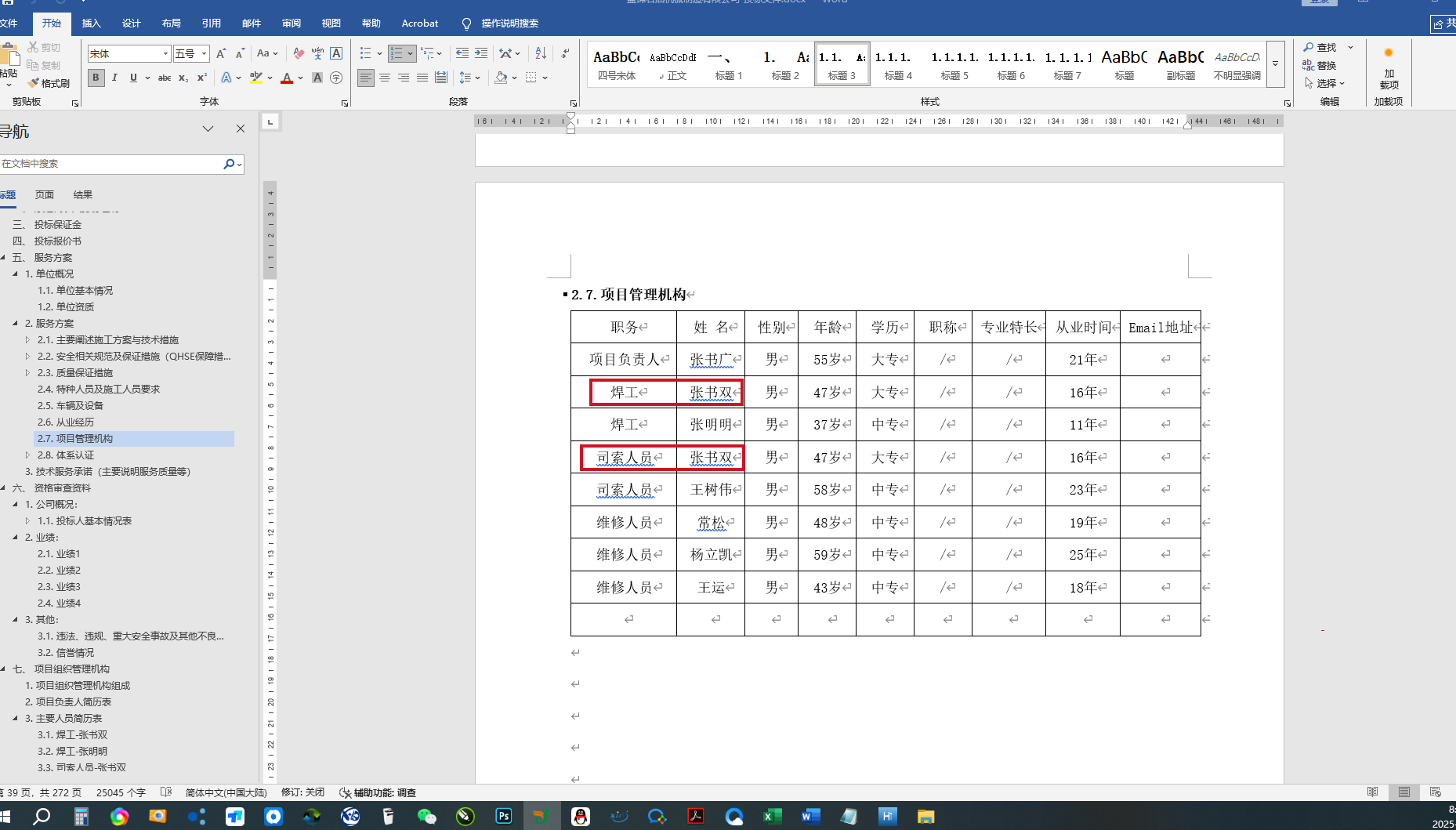Collapse the 五、服务方案 heading in navigation

click(3, 257)
